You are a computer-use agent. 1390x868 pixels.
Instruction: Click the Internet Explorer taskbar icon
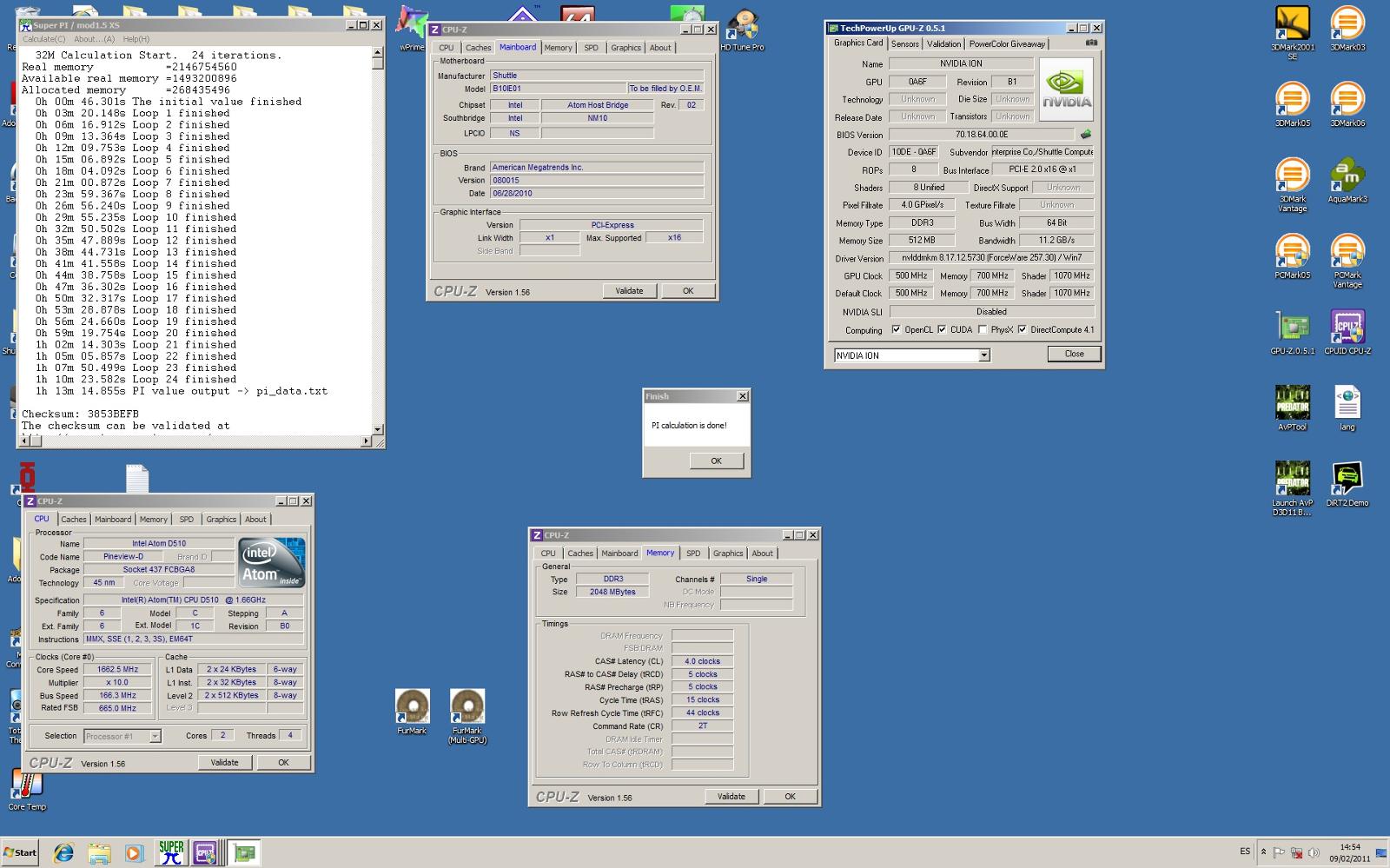pos(63,852)
